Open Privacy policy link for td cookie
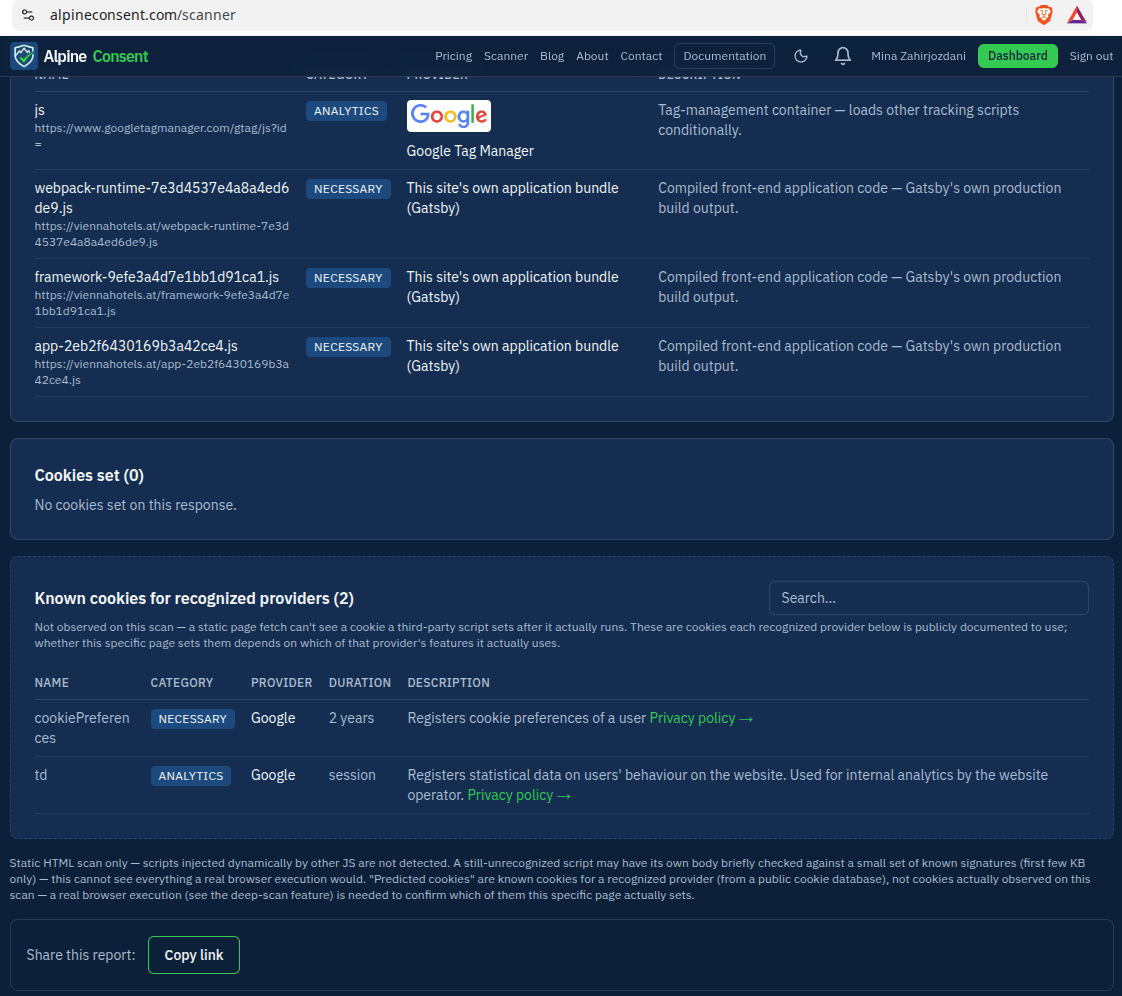Image resolution: width=1122 pixels, height=996 pixels. pyautogui.click(x=519, y=796)
